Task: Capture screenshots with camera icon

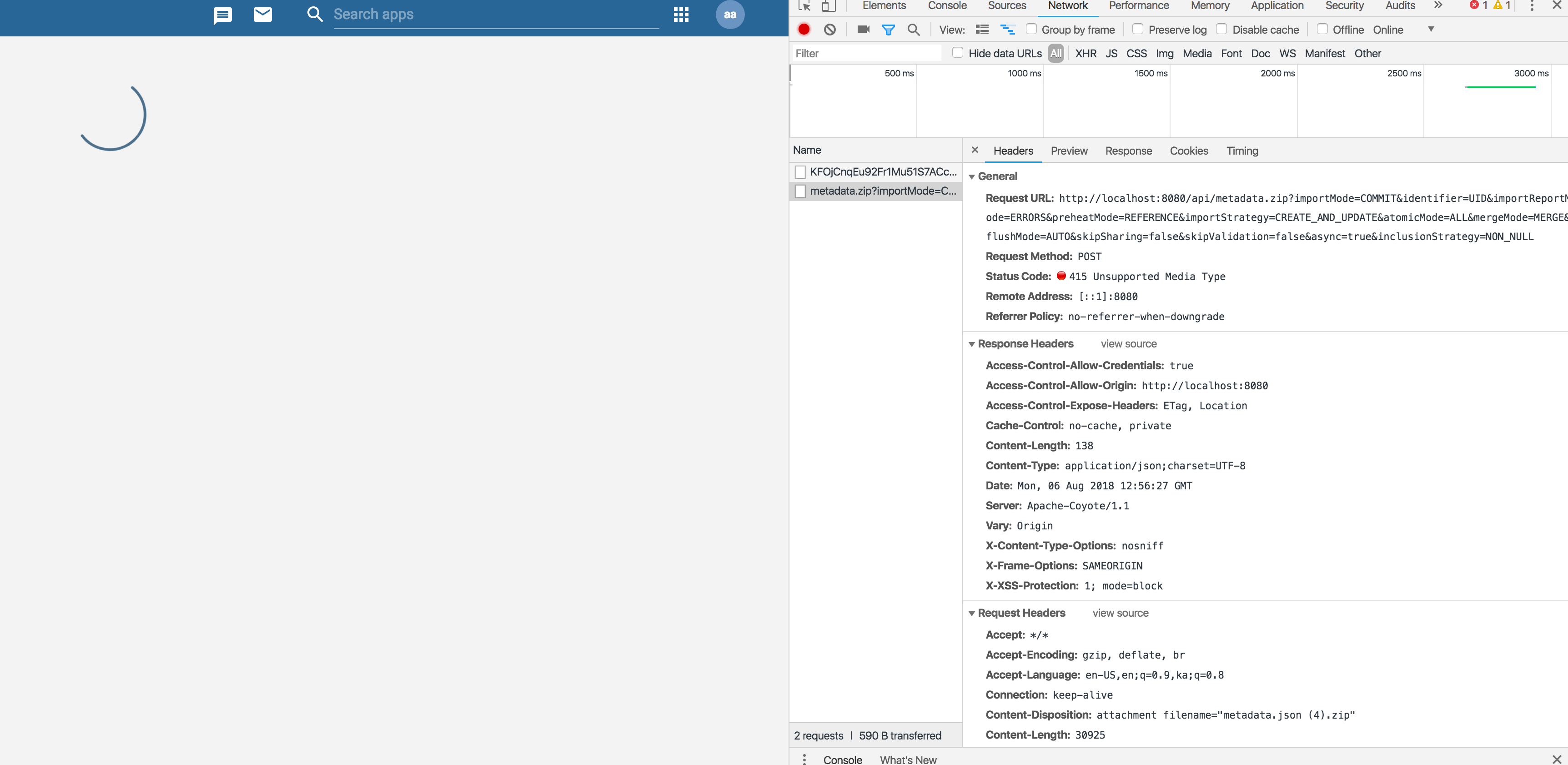Action: (863, 29)
